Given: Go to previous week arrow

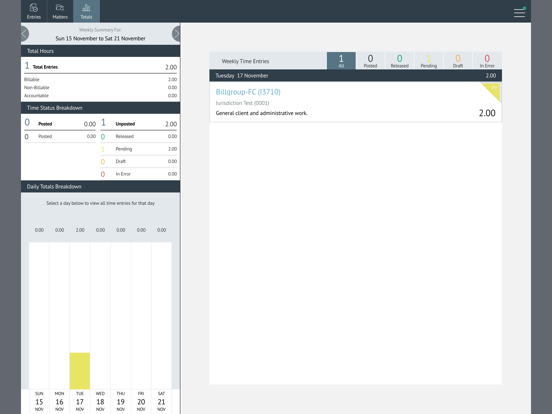Looking at the screenshot, I should pyautogui.click(x=25, y=34).
